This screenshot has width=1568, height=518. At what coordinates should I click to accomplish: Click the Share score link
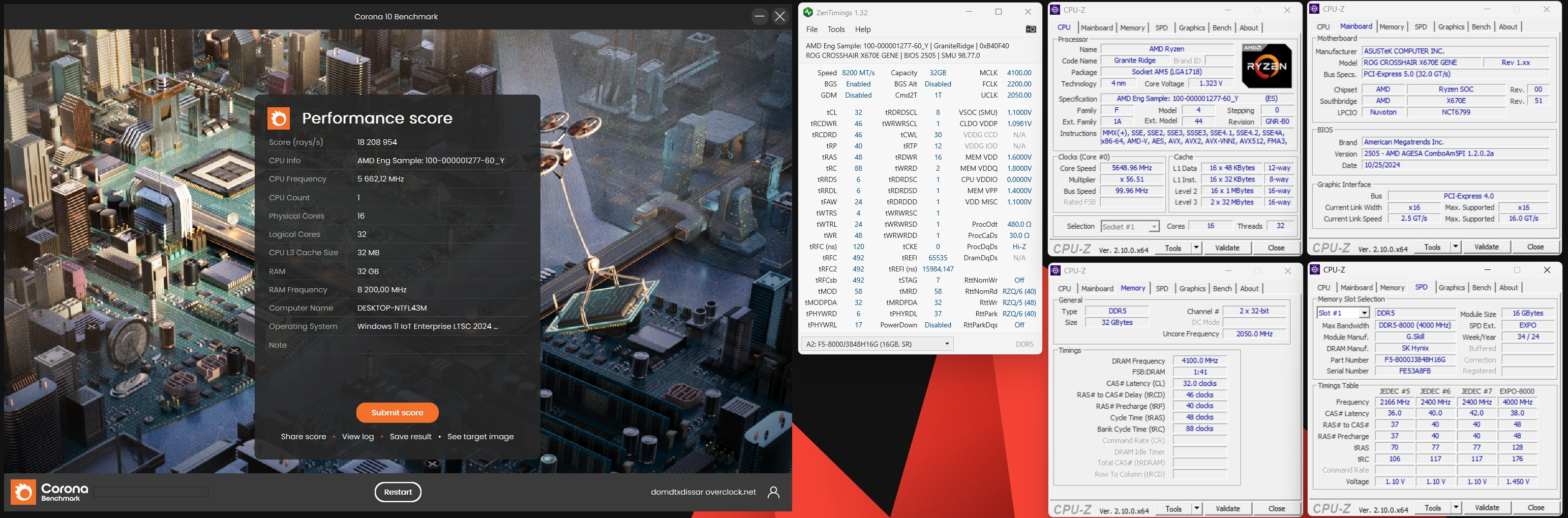point(303,437)
